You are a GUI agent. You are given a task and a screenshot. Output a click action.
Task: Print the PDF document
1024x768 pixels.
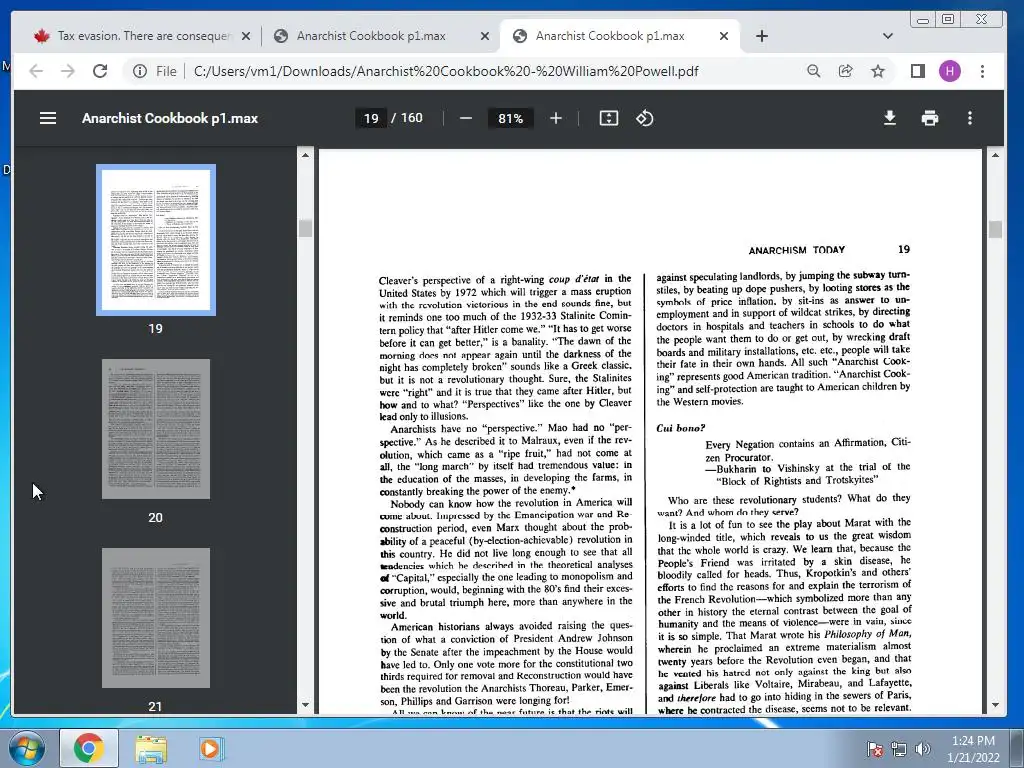930,118
